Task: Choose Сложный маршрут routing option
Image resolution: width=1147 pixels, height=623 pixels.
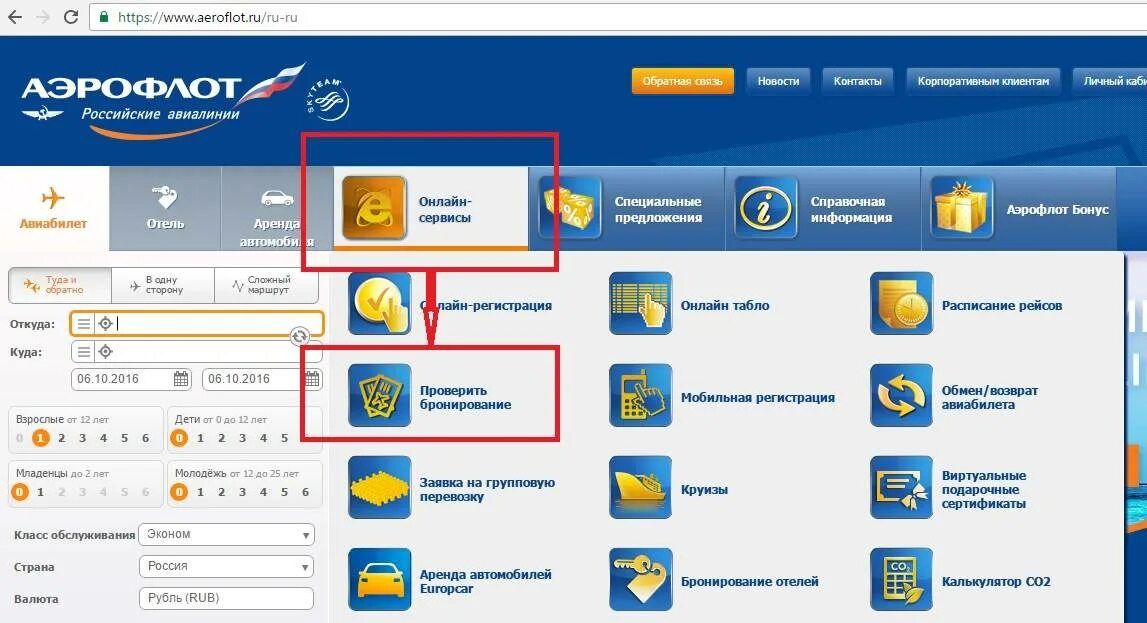Action: click(x=262, y=285)
